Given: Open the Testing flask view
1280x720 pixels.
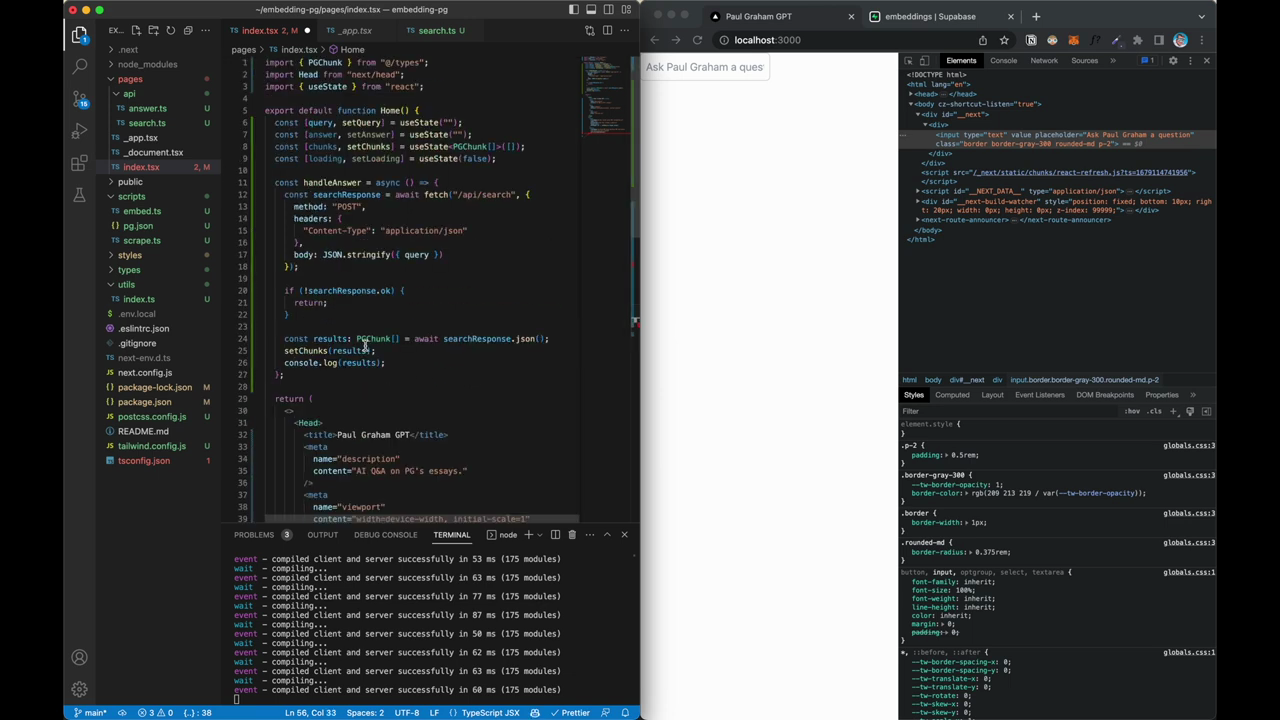Looking at the screenshot, I should (x=79, y=195).
